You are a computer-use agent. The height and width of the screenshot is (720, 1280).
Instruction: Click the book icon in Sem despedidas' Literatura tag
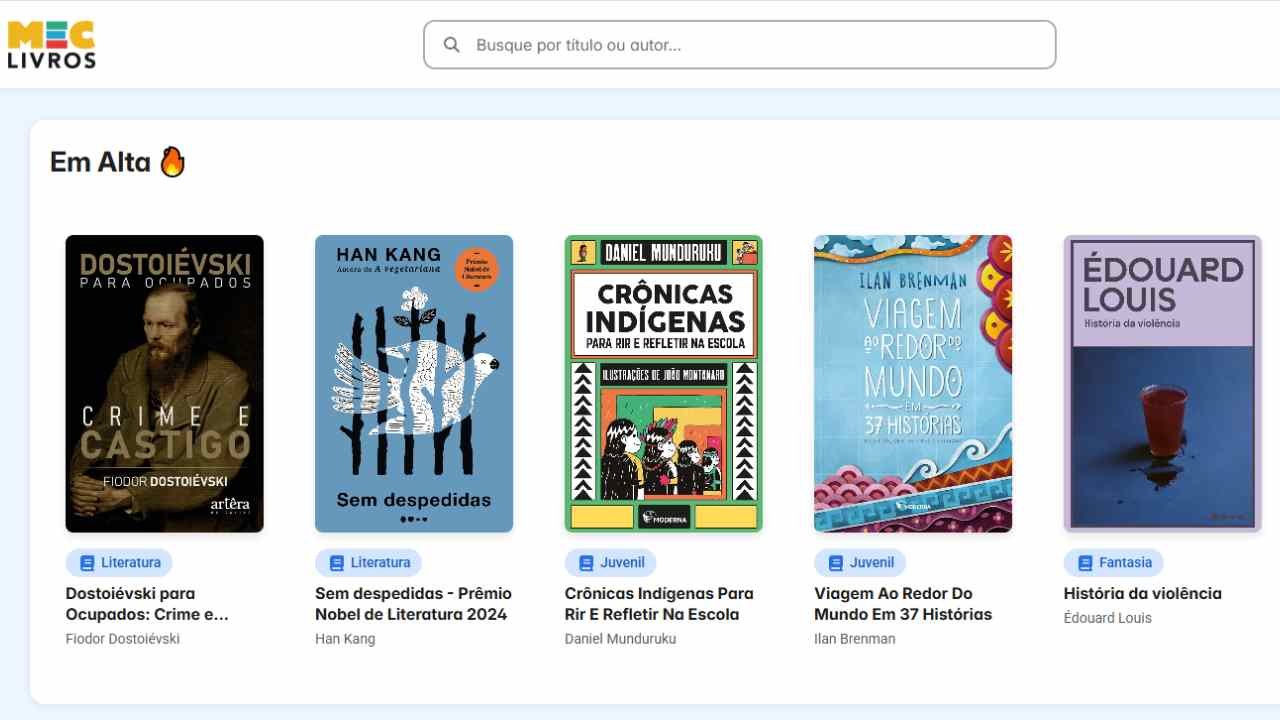pos(337,563)
